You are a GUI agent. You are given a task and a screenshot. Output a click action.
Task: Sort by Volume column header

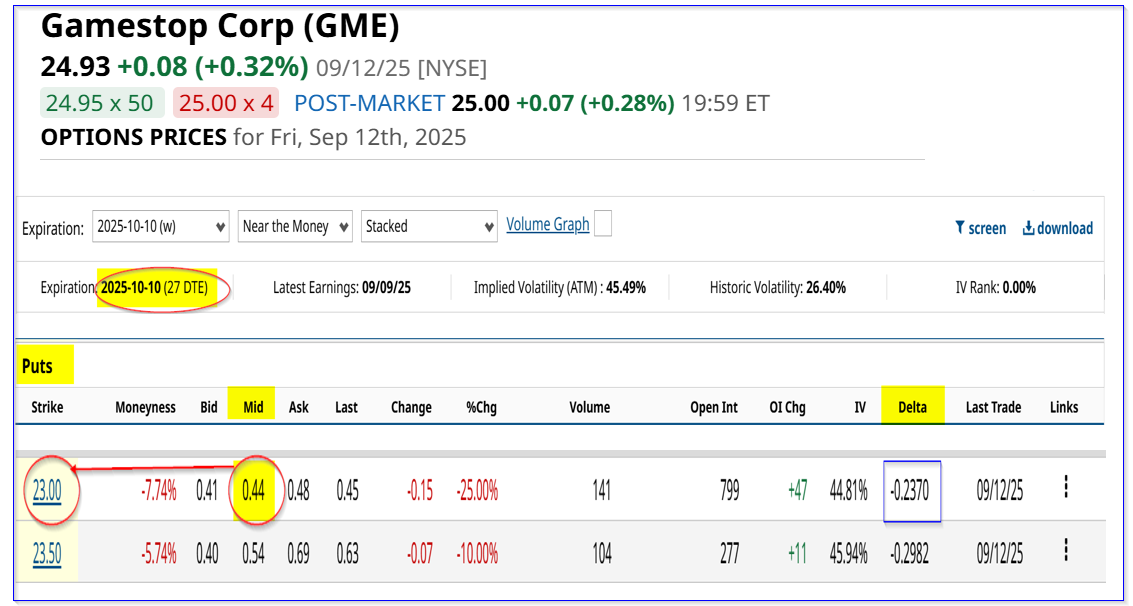[x=589, y=407]
